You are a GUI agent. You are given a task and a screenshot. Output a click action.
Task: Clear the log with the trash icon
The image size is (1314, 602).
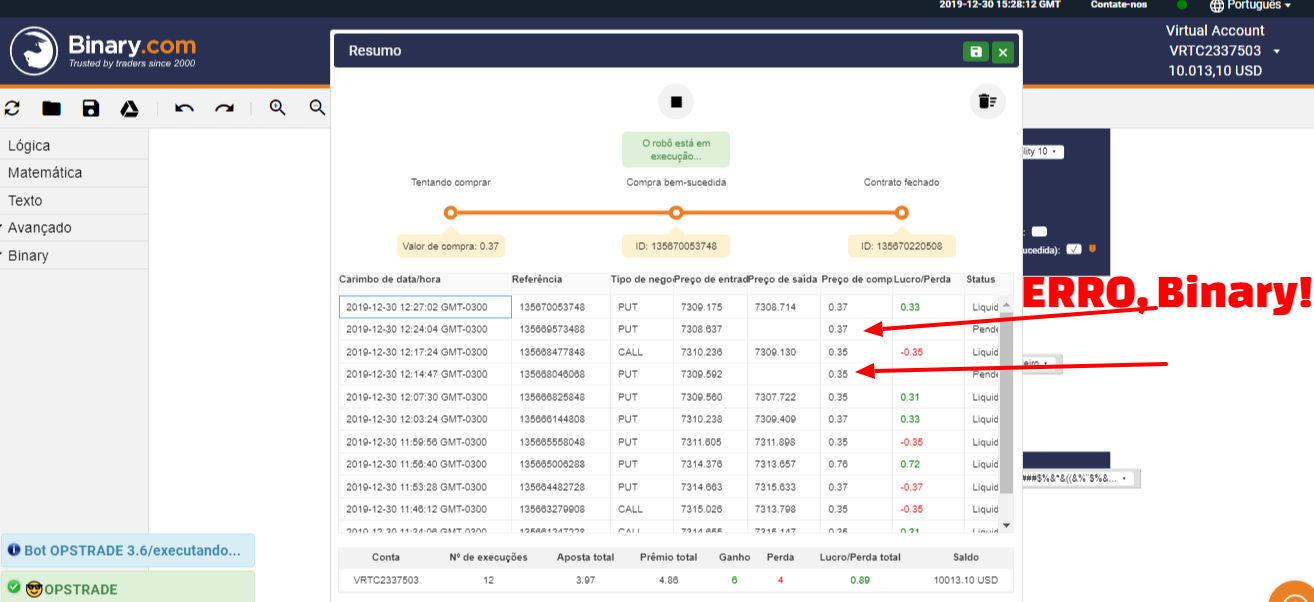[x=987, y=100]
